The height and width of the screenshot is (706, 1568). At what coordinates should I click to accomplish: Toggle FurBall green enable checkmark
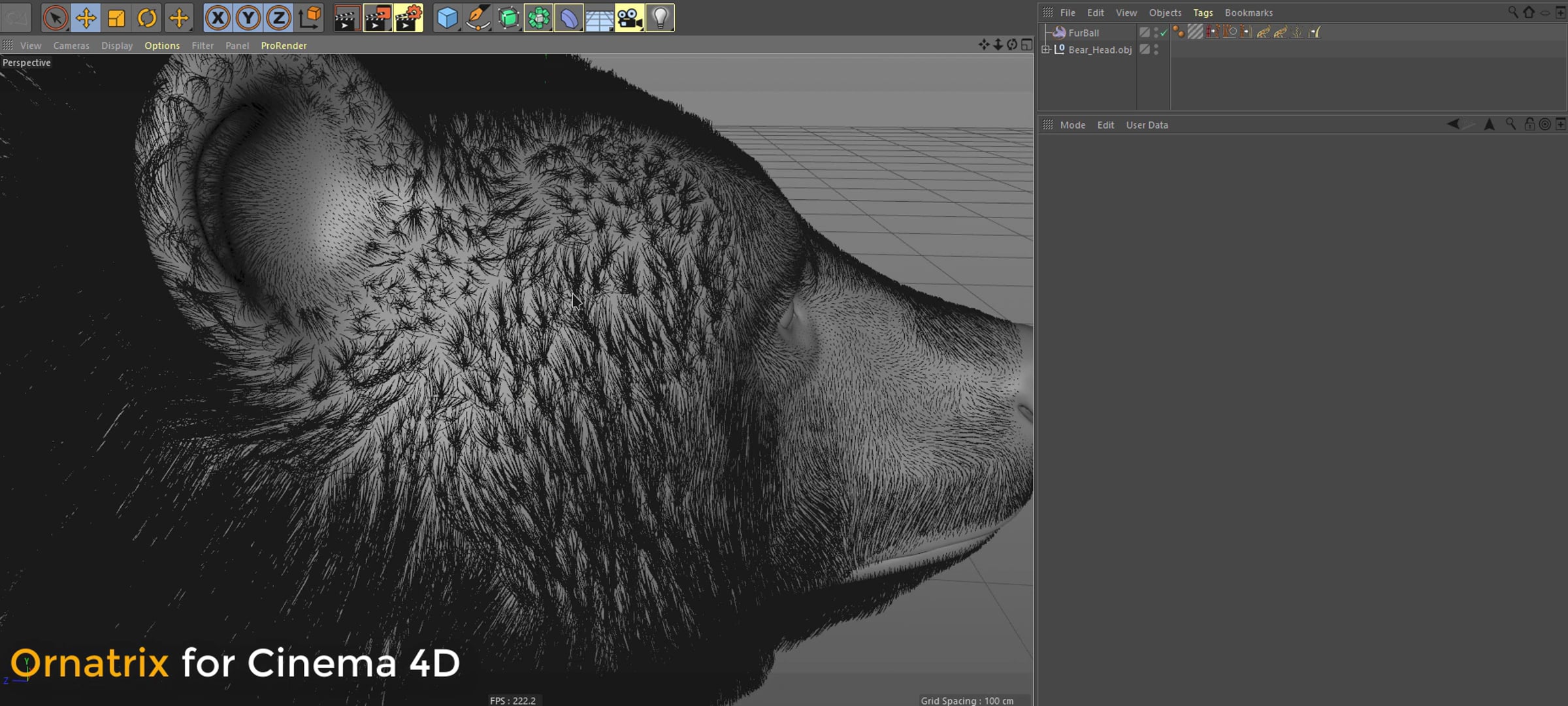pyautogui.click(x=1164, y=33)
